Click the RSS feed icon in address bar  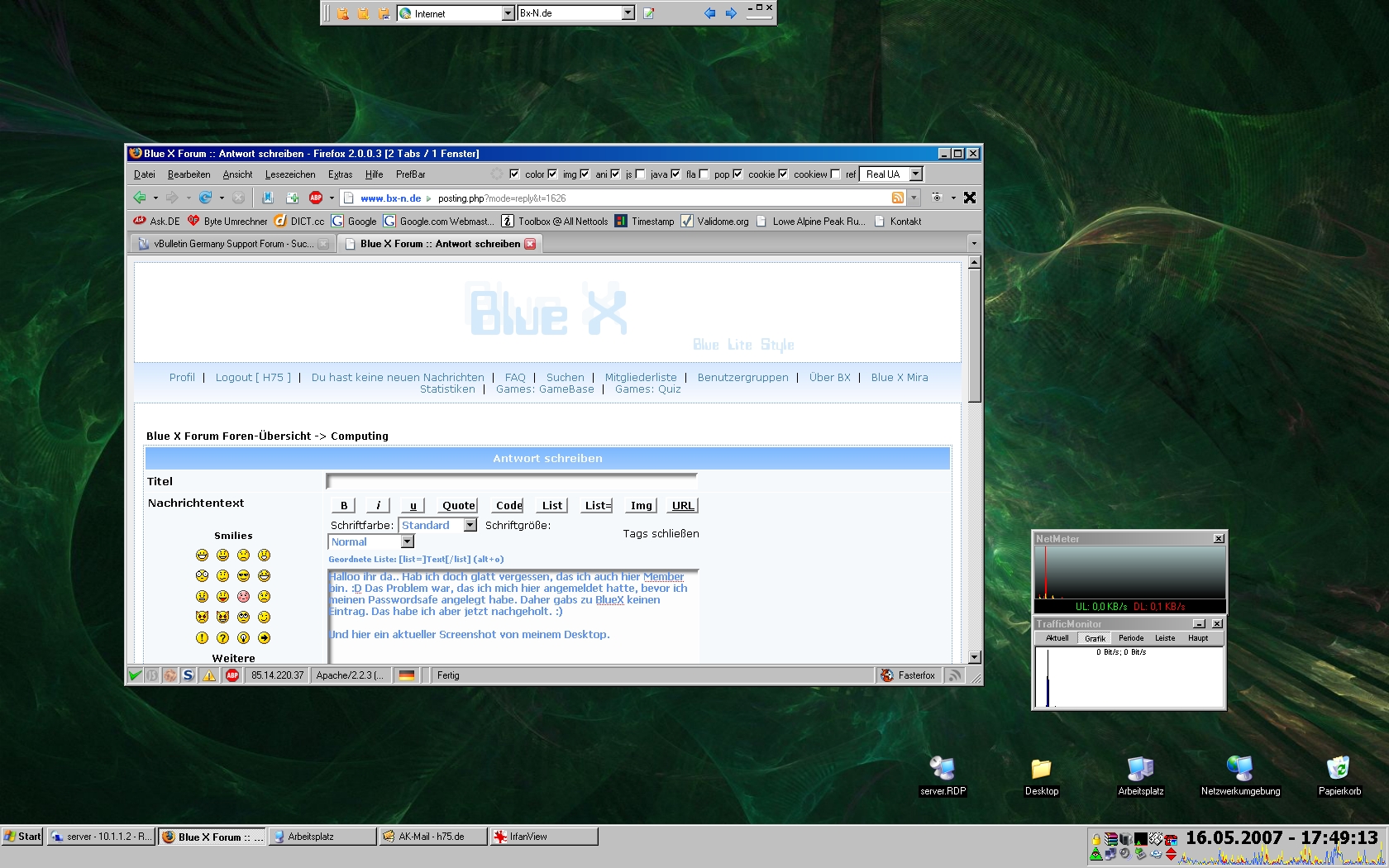click(x=898, y=198)
